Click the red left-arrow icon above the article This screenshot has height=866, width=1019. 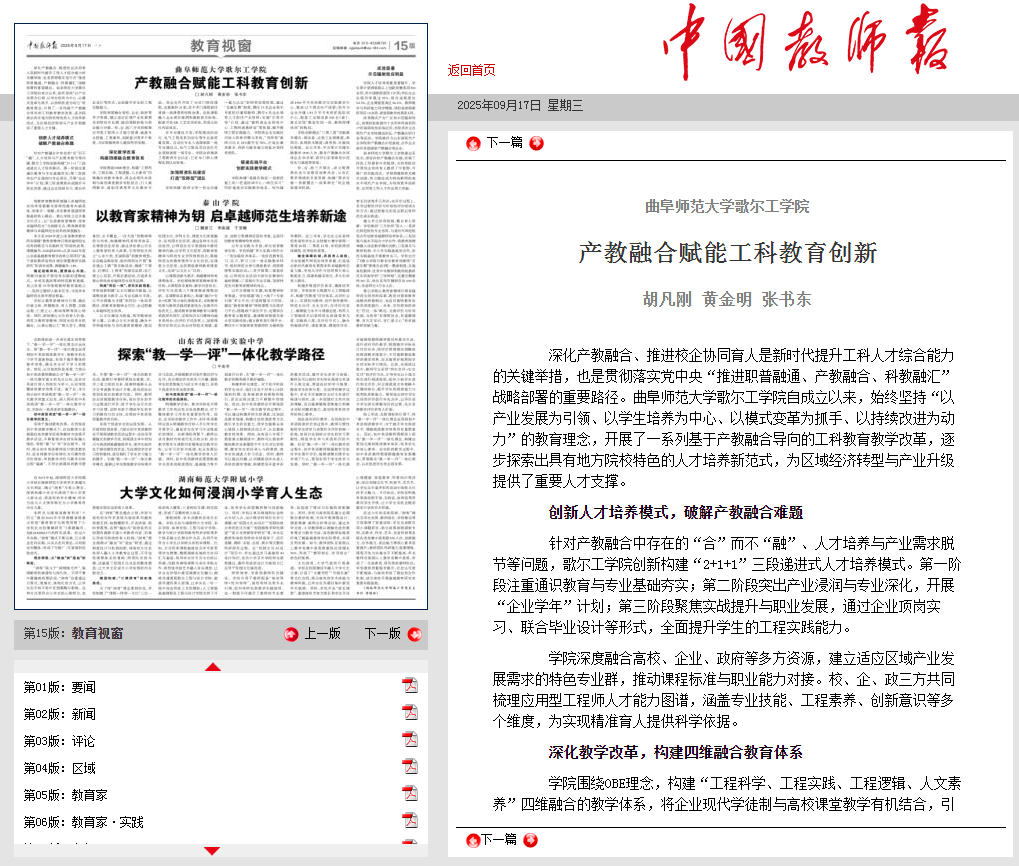tap(474, 143)
